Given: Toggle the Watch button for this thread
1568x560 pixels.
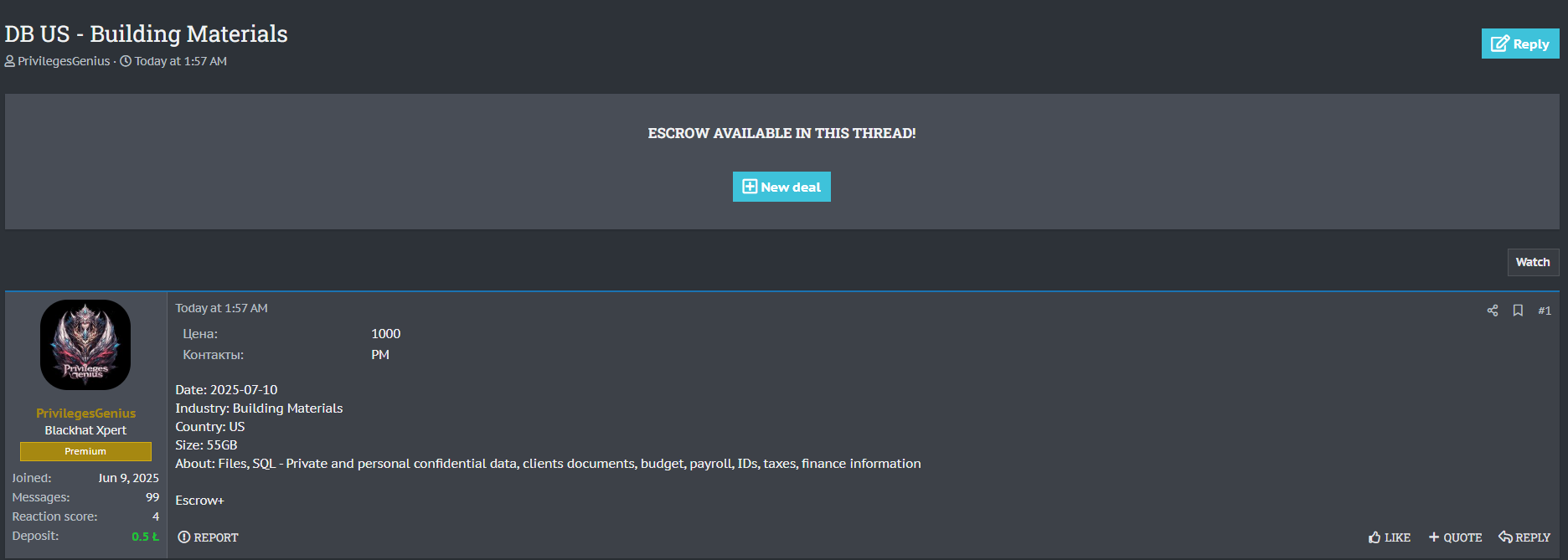Looking at the screenshot, I should [1532, 262].
